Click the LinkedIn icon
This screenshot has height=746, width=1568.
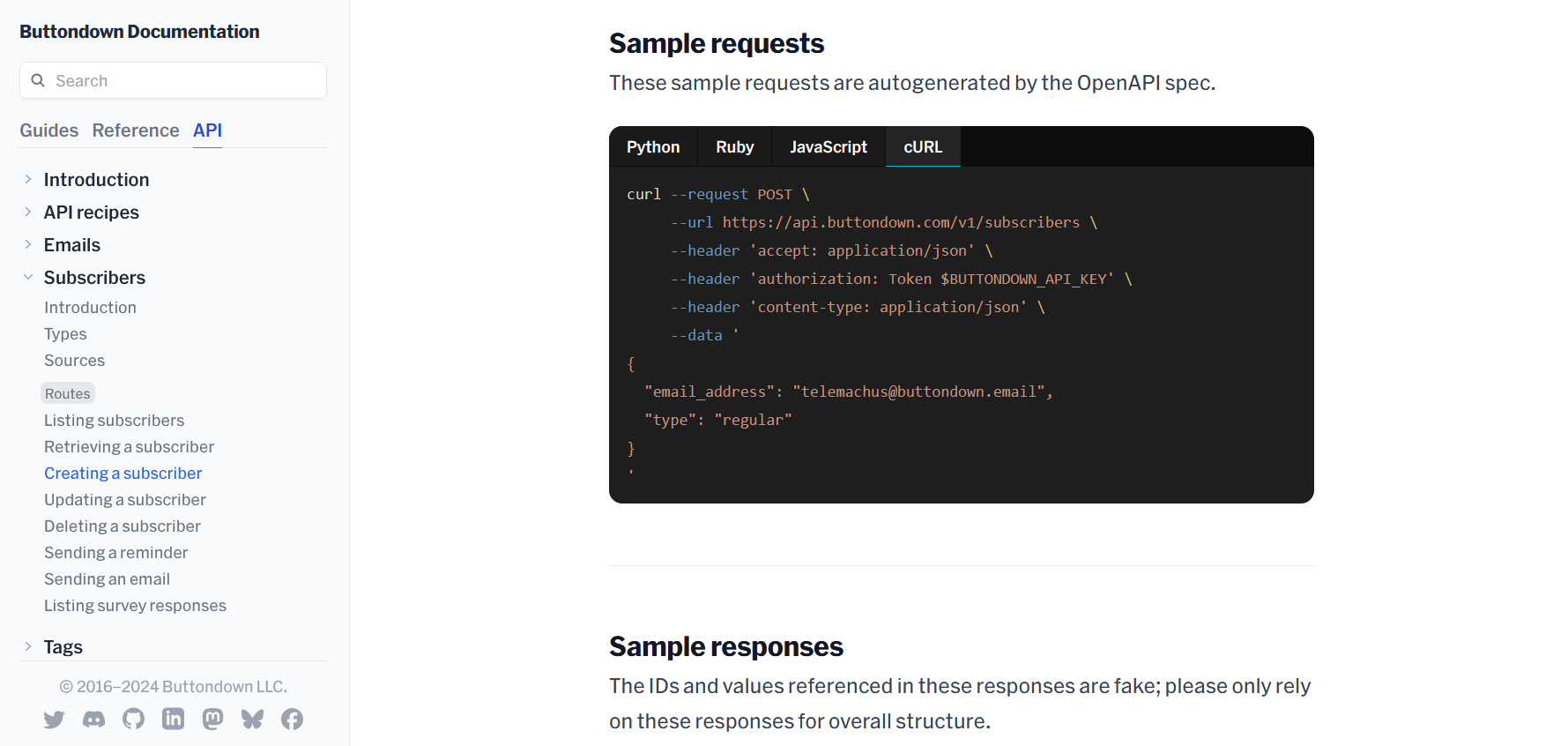(x=173, y=720)
